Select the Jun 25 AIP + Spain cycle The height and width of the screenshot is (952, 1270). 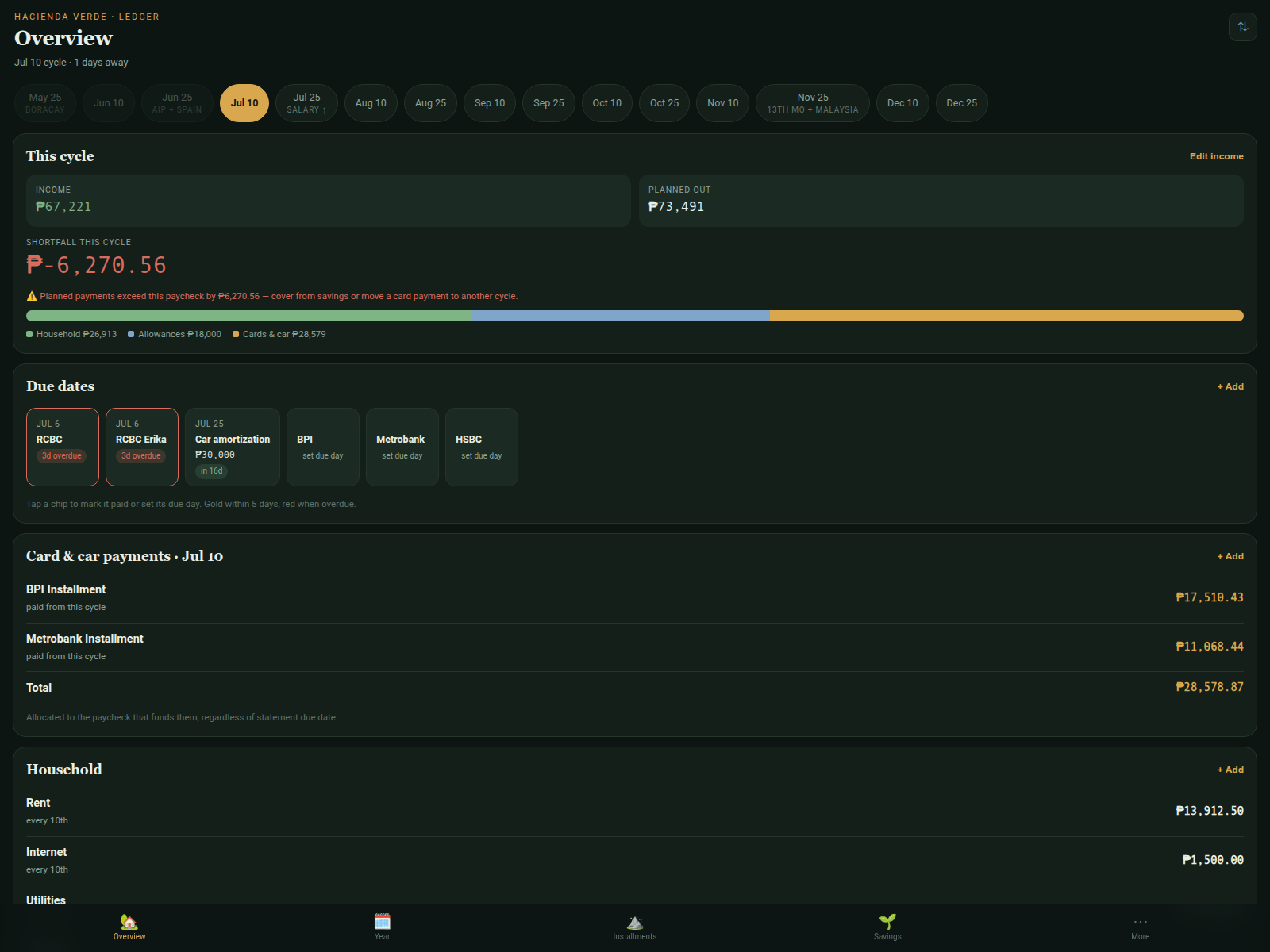click(x=177, y=103)
